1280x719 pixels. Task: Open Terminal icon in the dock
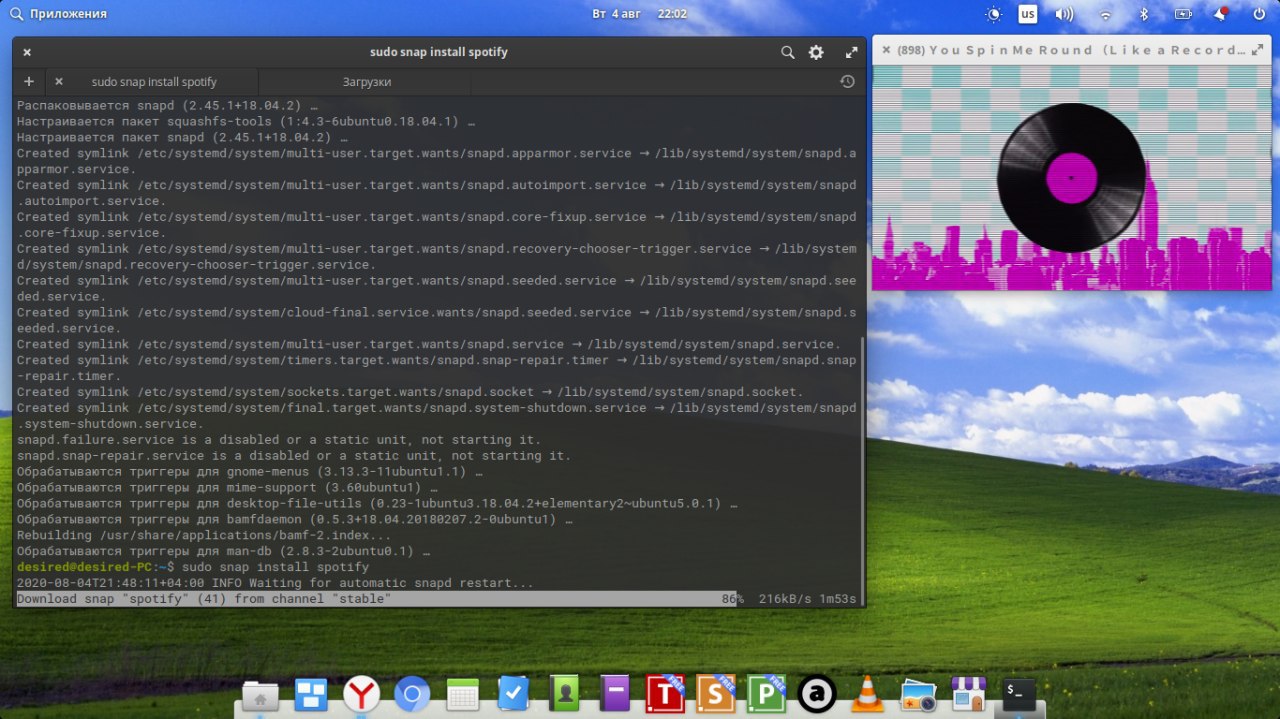[x=1019, y=694]
